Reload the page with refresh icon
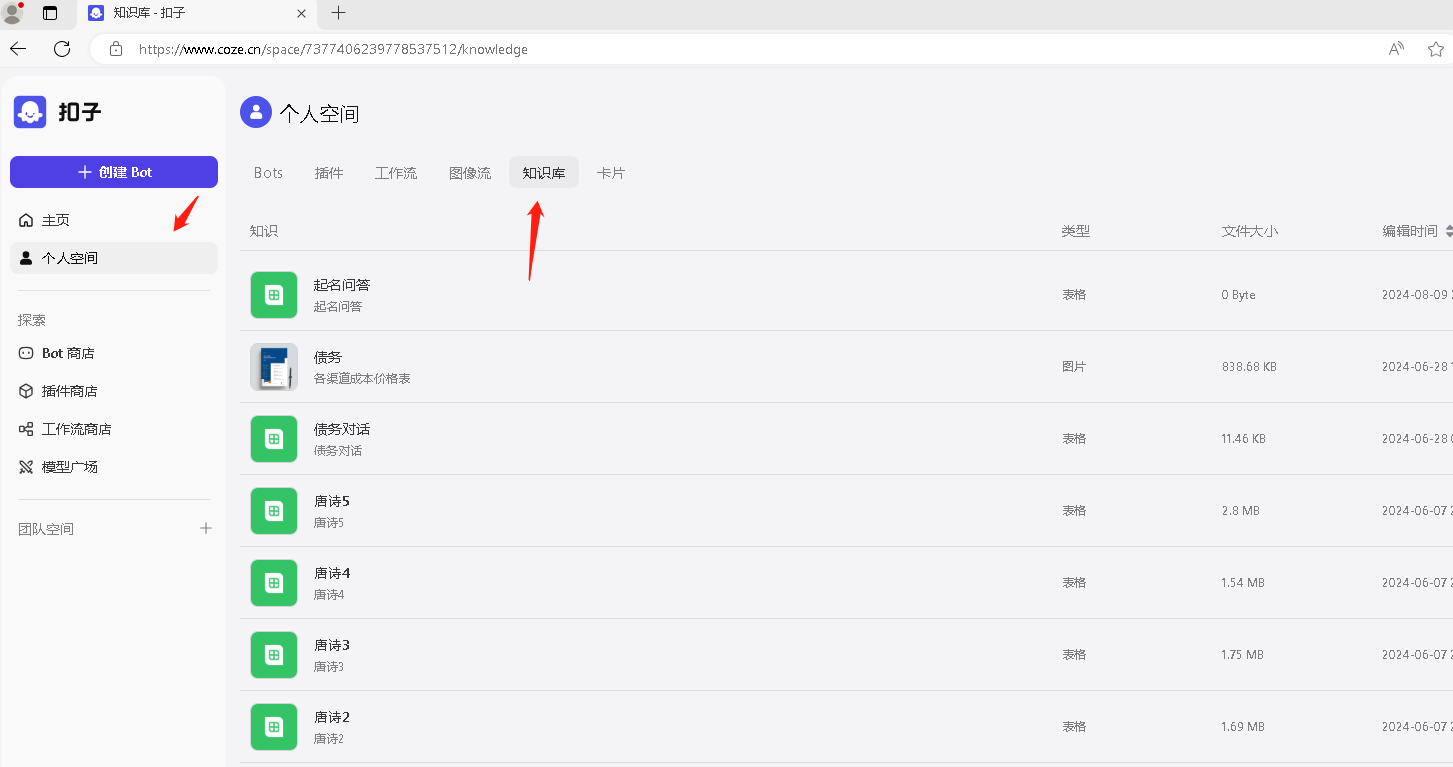This screenshot has height=767, width=1453. coord(62,49)
